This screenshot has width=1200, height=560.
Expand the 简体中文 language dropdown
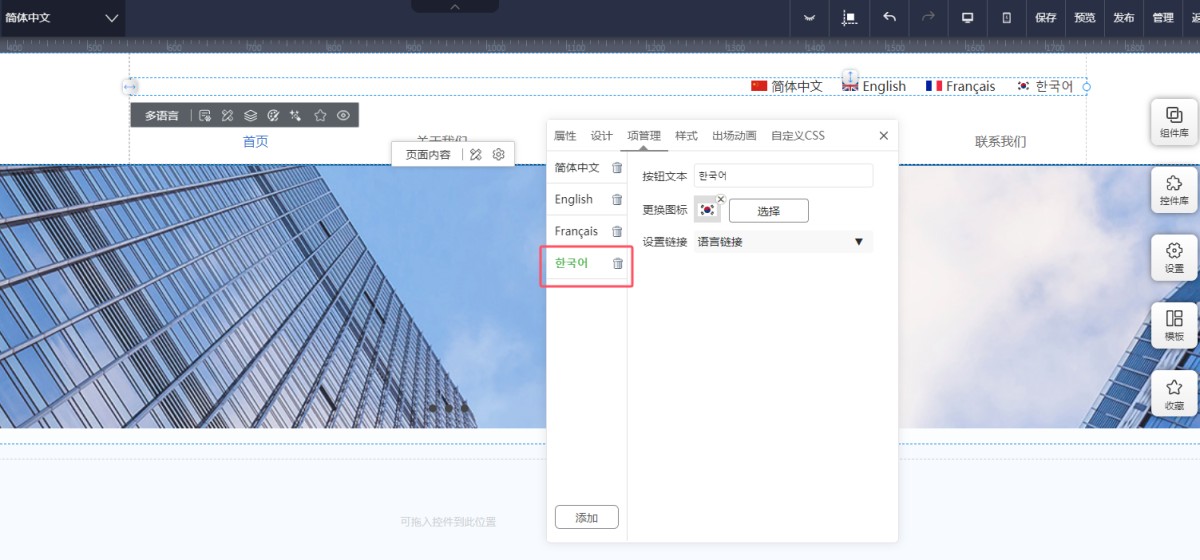click(62, 18)
